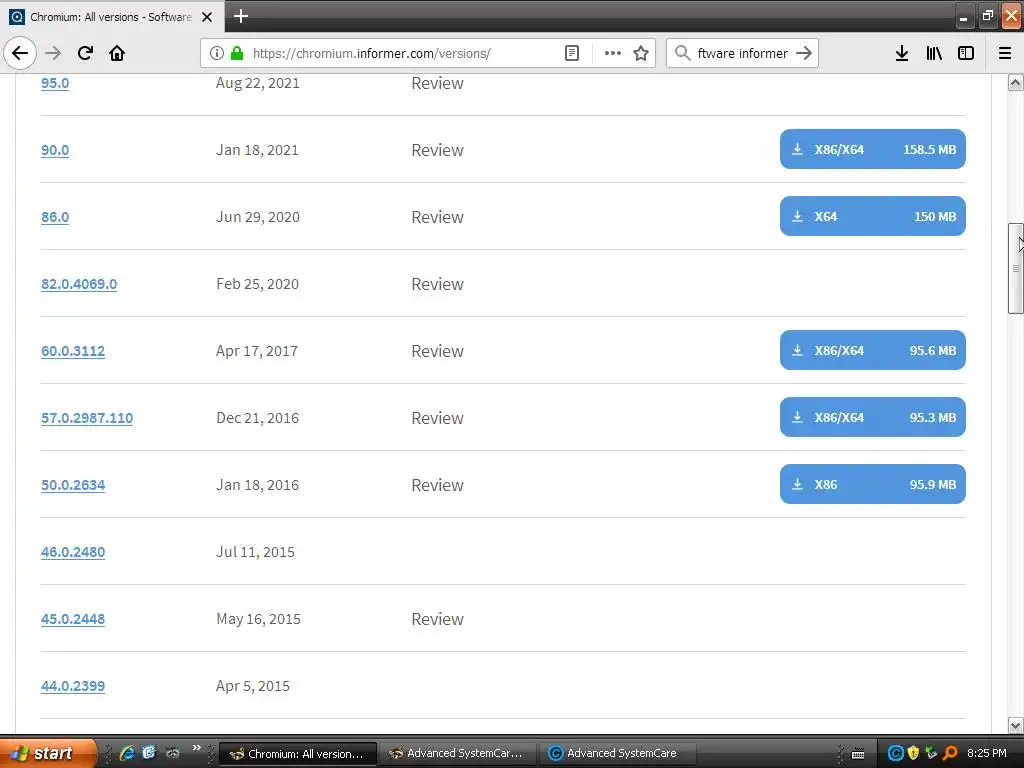
Task: Open Review for version 95.0
Action: 438,83
